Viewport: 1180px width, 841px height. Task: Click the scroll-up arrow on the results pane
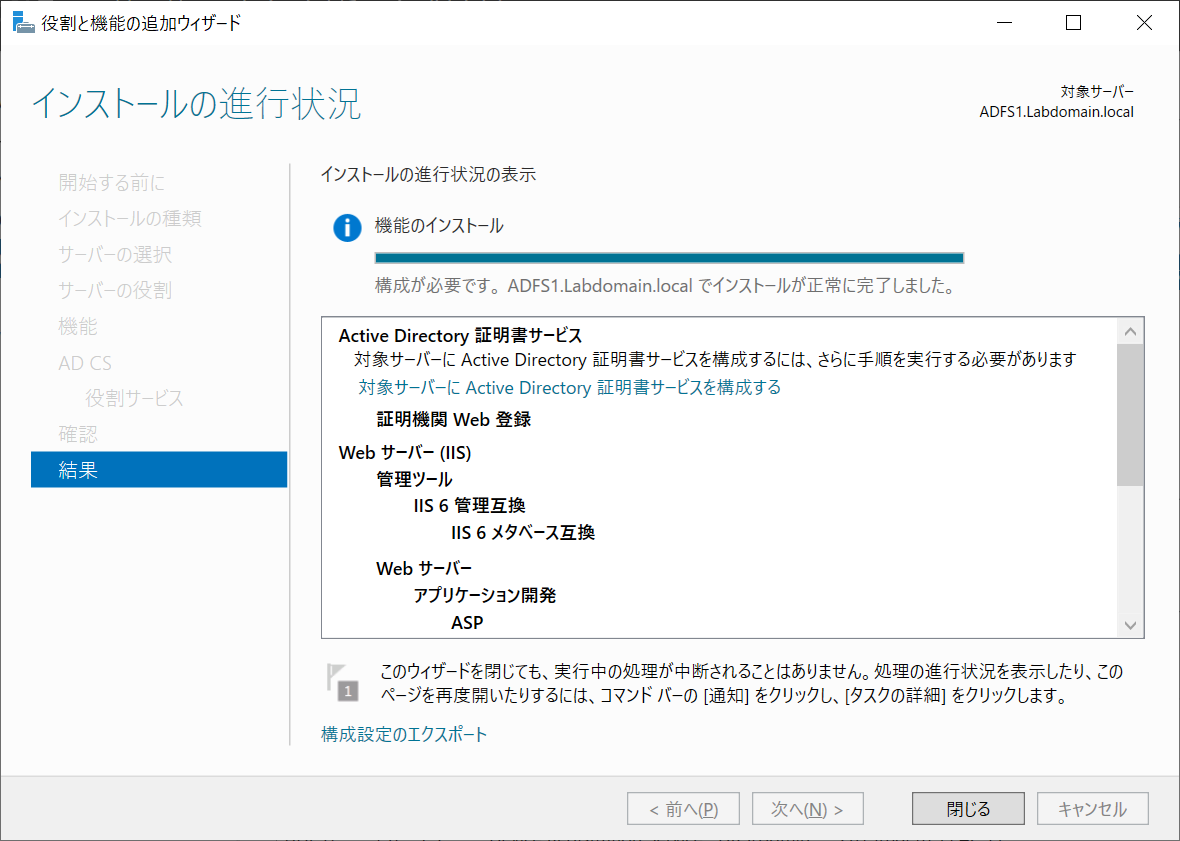(1129, 330)
